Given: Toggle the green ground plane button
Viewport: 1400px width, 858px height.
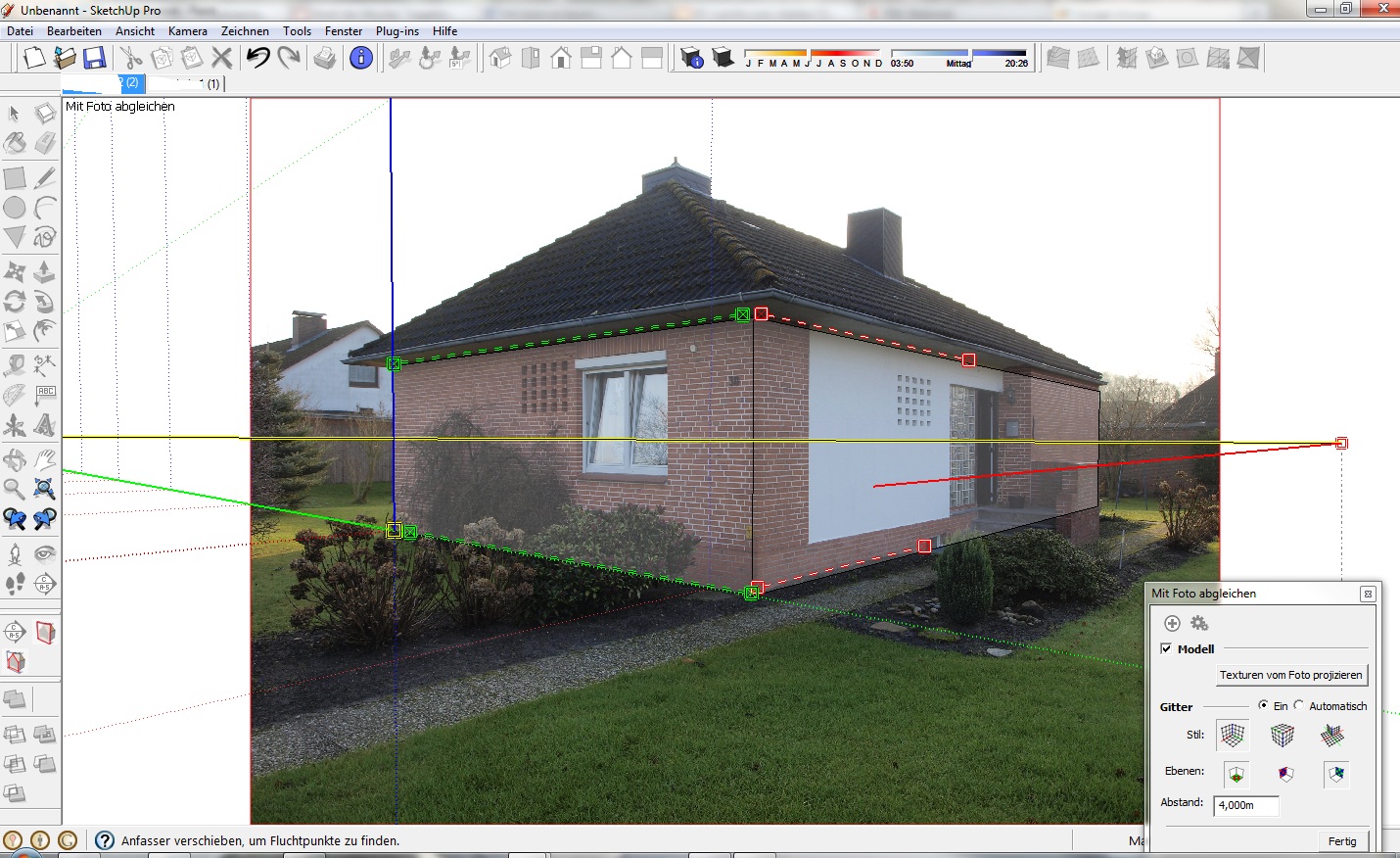Looking at the screenshot, I should point(1237,775).
